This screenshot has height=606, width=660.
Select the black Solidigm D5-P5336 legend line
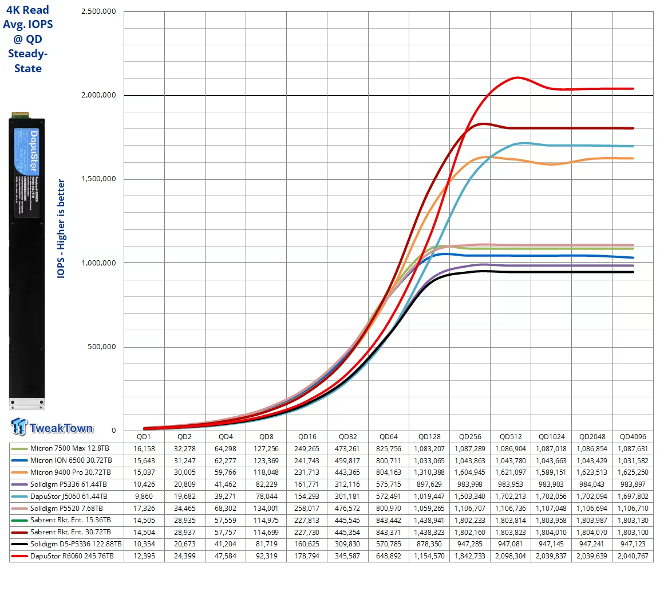coord(19,544)
